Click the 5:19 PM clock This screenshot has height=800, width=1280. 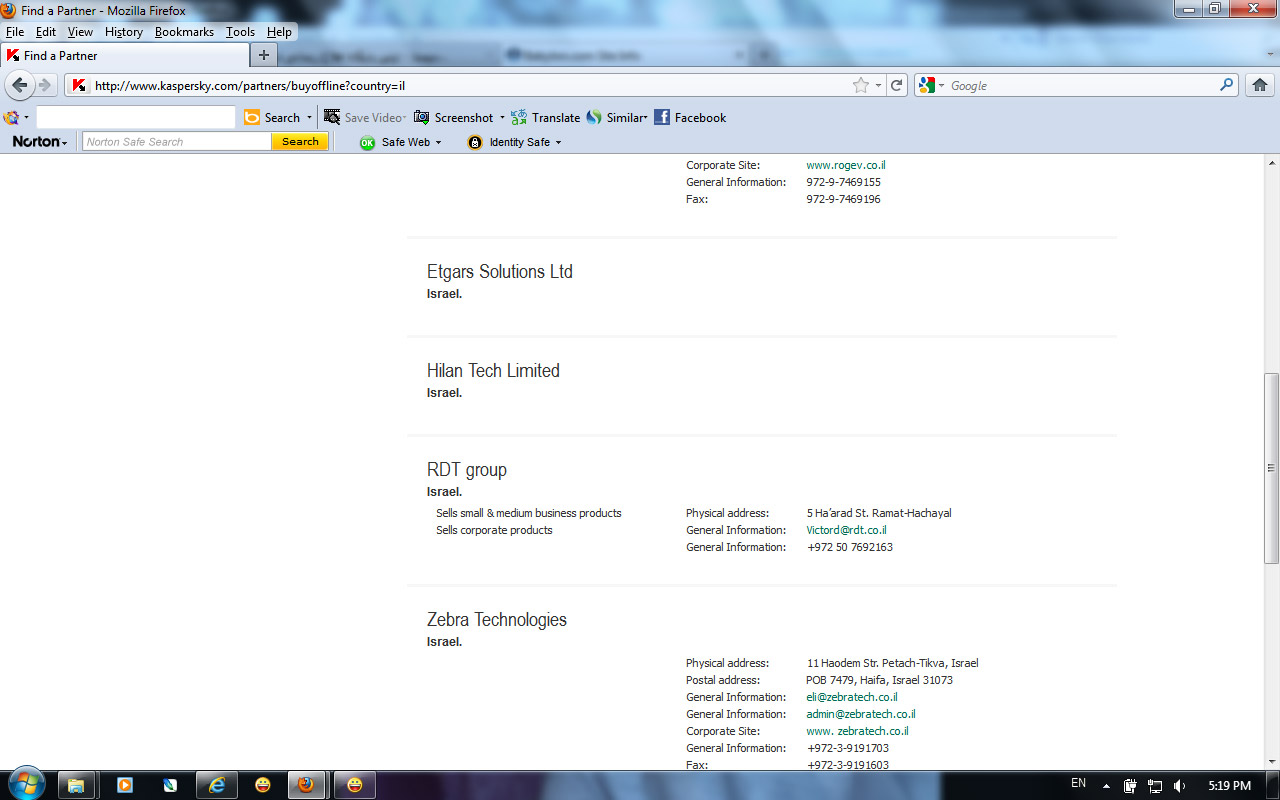(1229, 786)
